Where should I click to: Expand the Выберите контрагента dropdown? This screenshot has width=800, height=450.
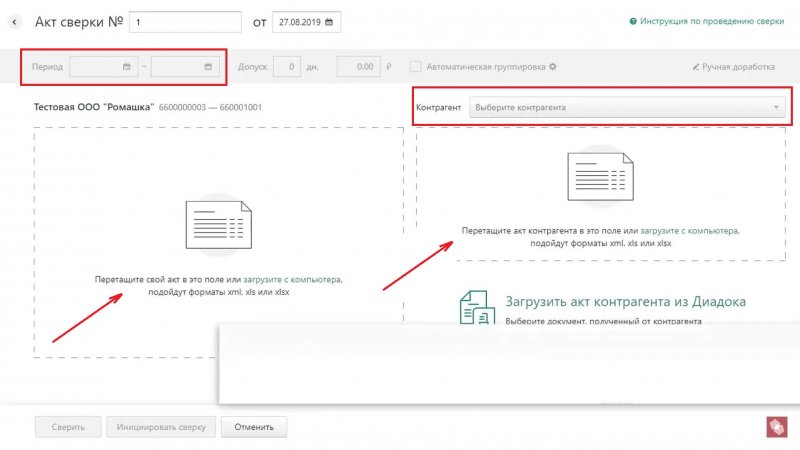627,106
